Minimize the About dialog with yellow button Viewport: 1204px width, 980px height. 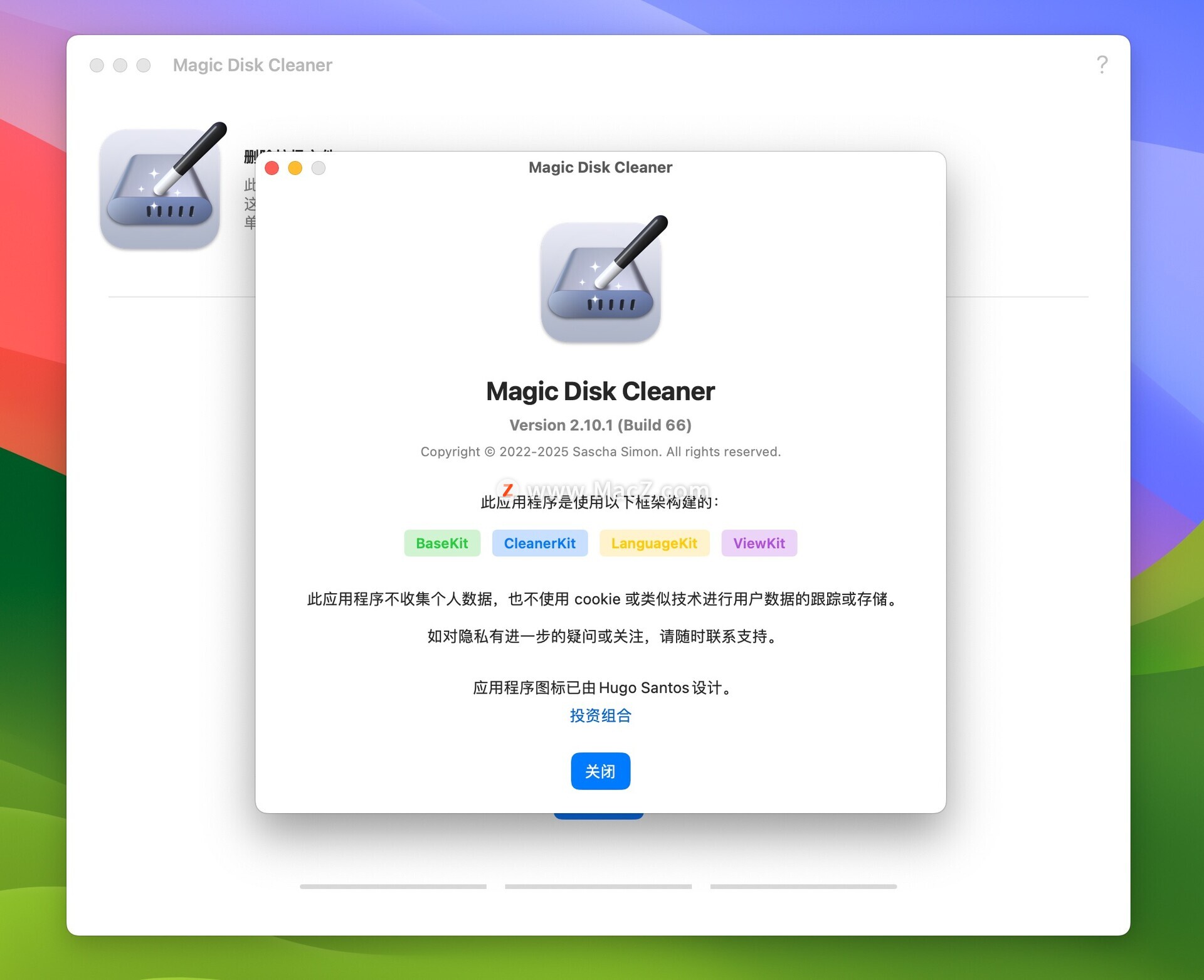[x=295, y=168]
